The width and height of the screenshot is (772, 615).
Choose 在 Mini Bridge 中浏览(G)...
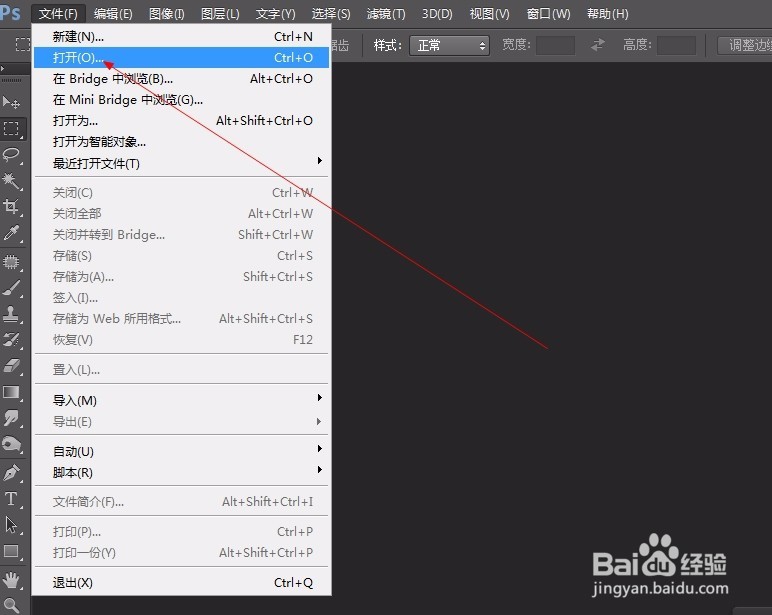pyautogui.click(x=182, y=100)
